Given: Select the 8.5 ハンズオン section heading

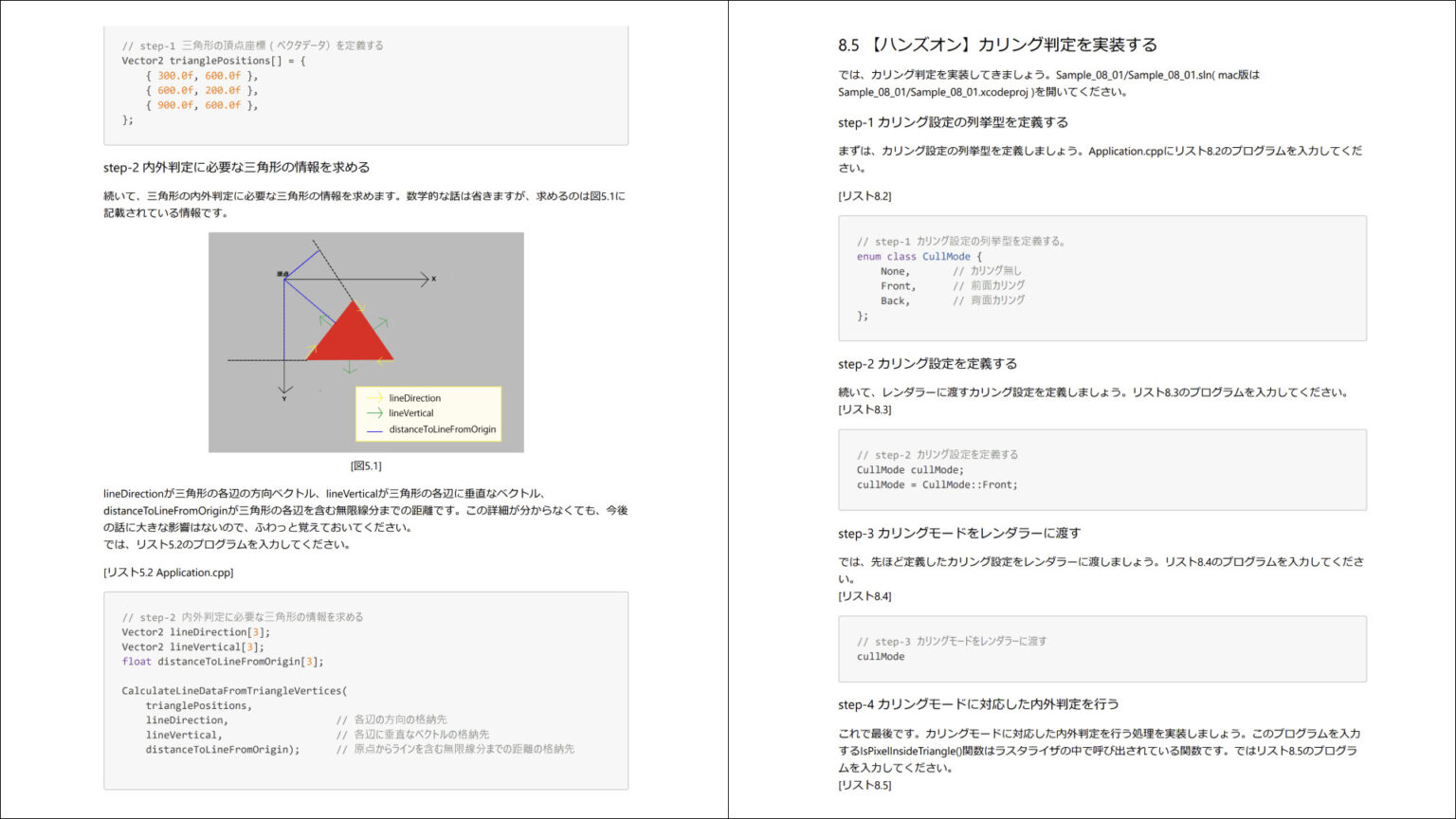Looking at the screenshot, I should pyautogui.click(x=997, y=45).
